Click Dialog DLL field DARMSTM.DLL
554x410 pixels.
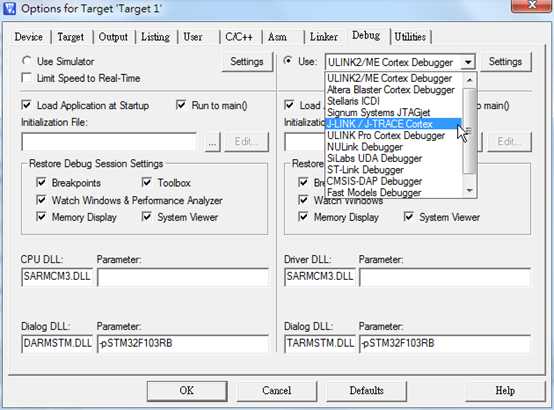tap(57, 344)
